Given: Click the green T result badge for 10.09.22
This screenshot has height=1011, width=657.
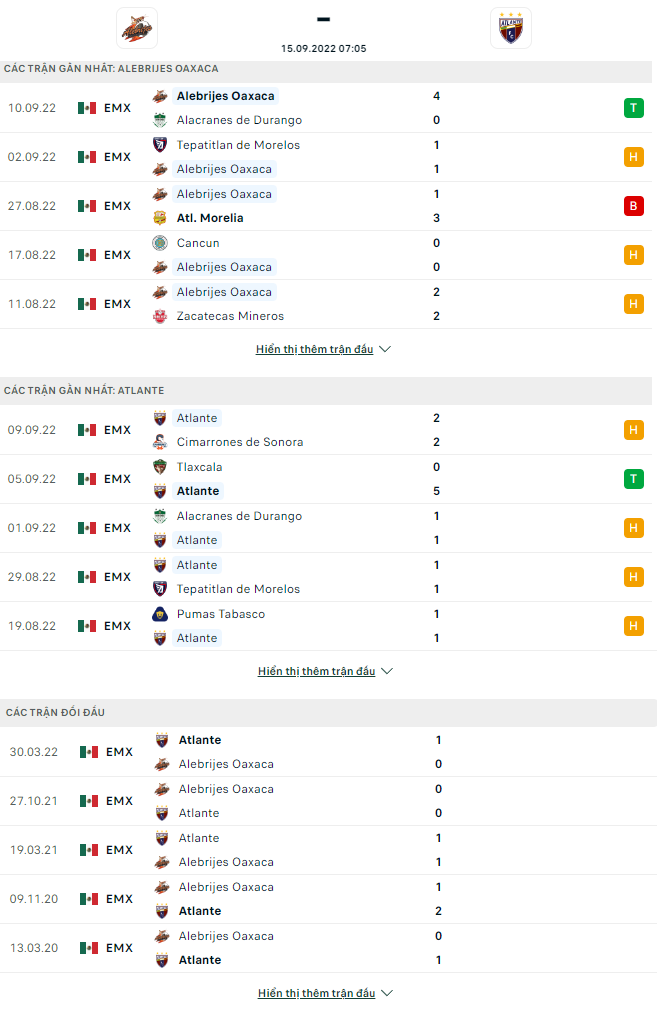Looking at the screenshot, I should coord(633,108).
